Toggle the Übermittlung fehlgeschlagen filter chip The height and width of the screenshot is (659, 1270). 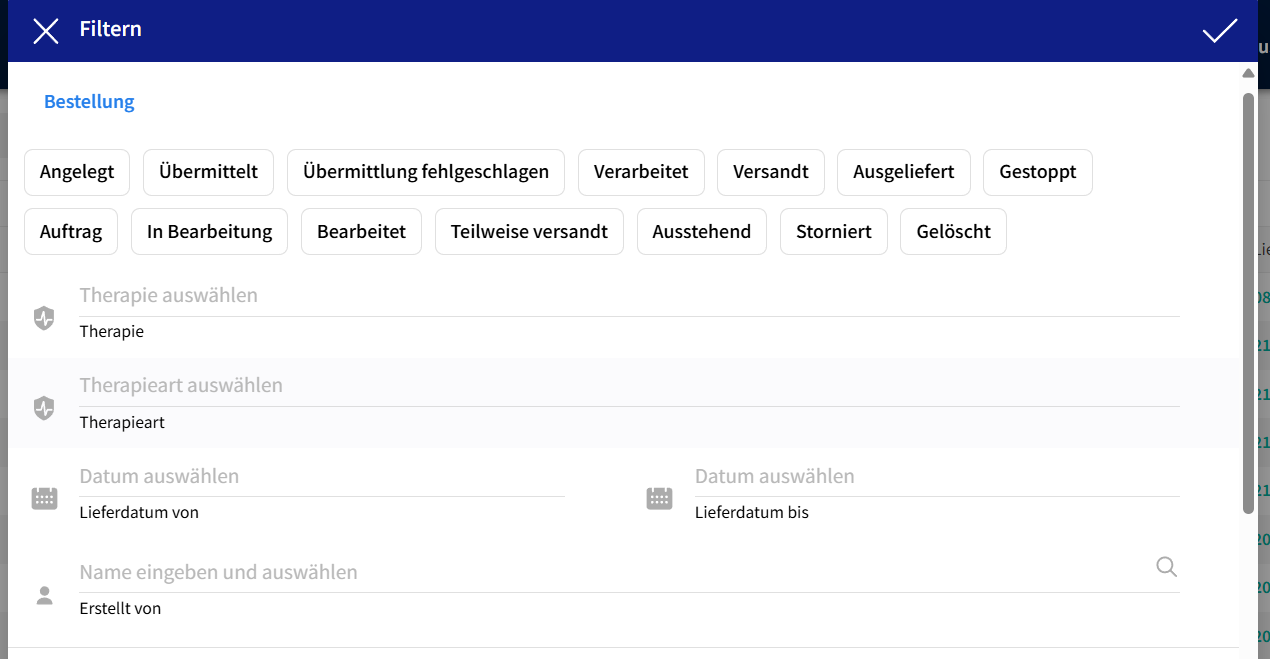pyautogui.click(x=426, y=172)
